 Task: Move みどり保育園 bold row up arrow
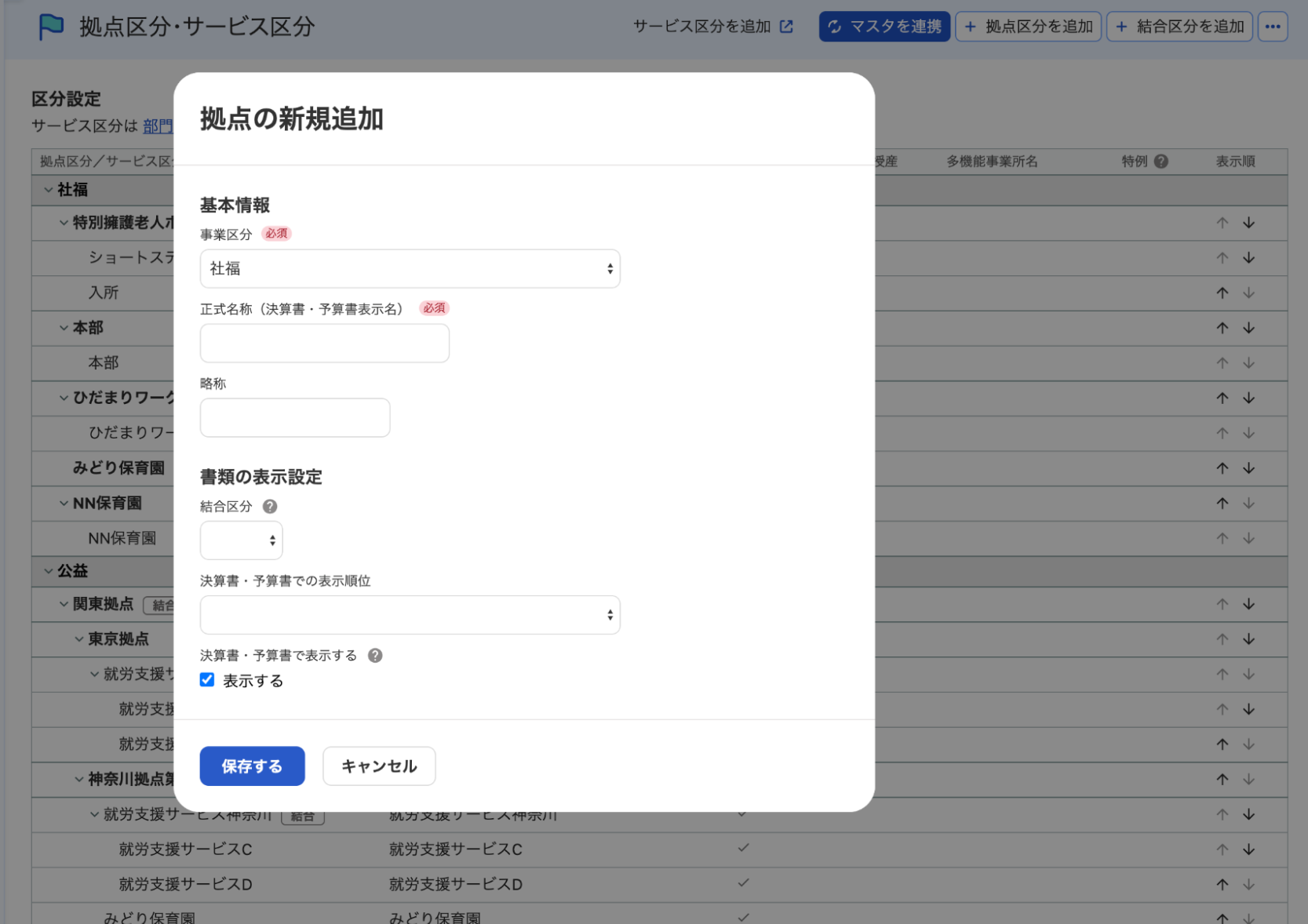[1222, 468]
